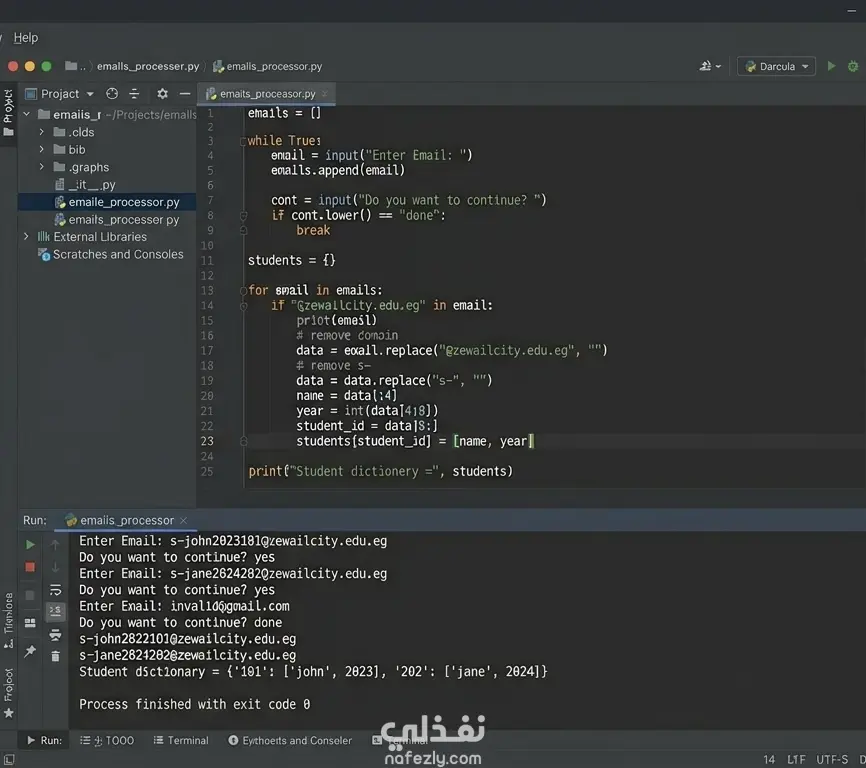The image size is (866, 768).
Task: Open the Help menu
Action: tap(25, 38)
